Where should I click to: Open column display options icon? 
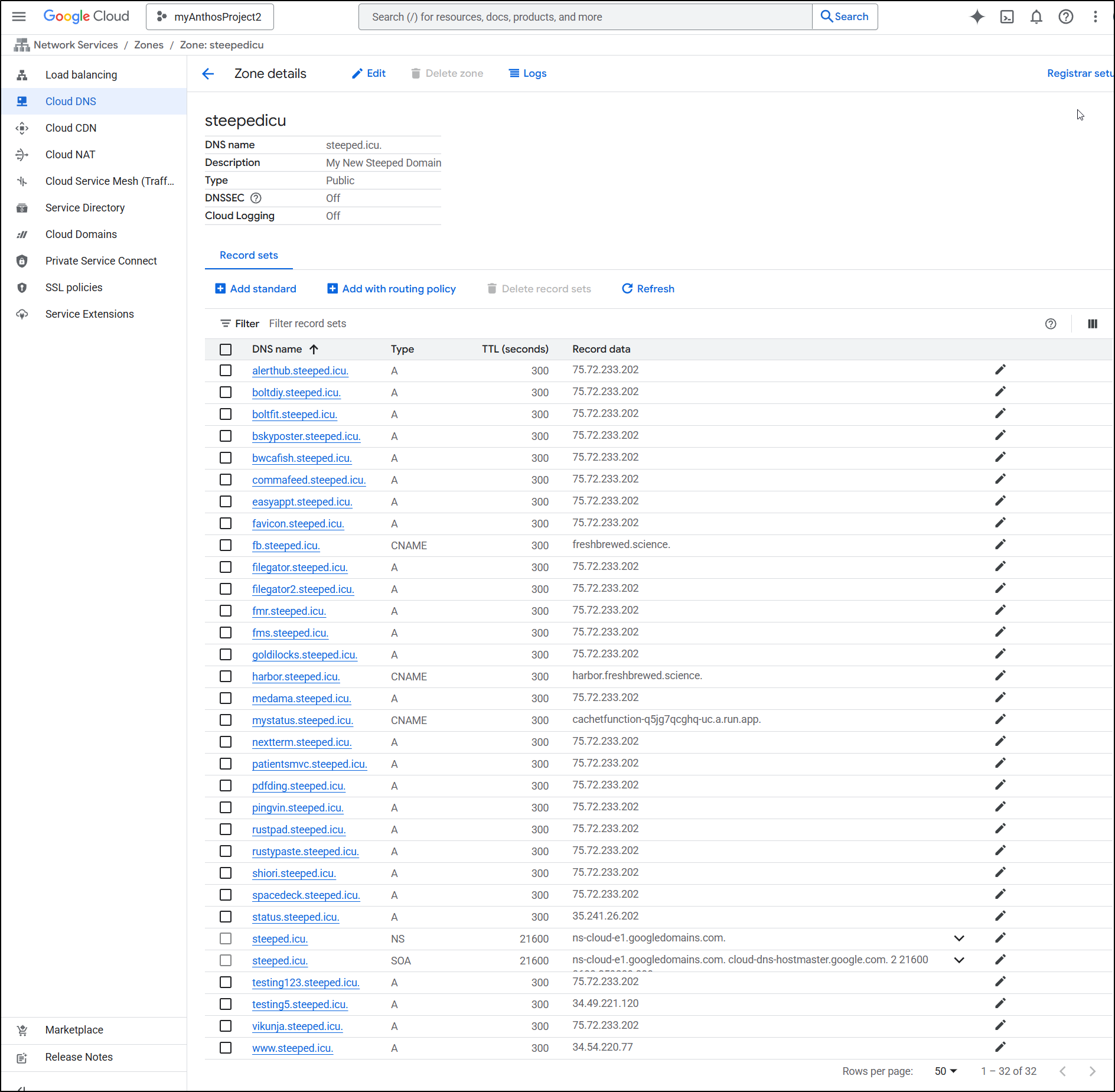coord(1092,324)
